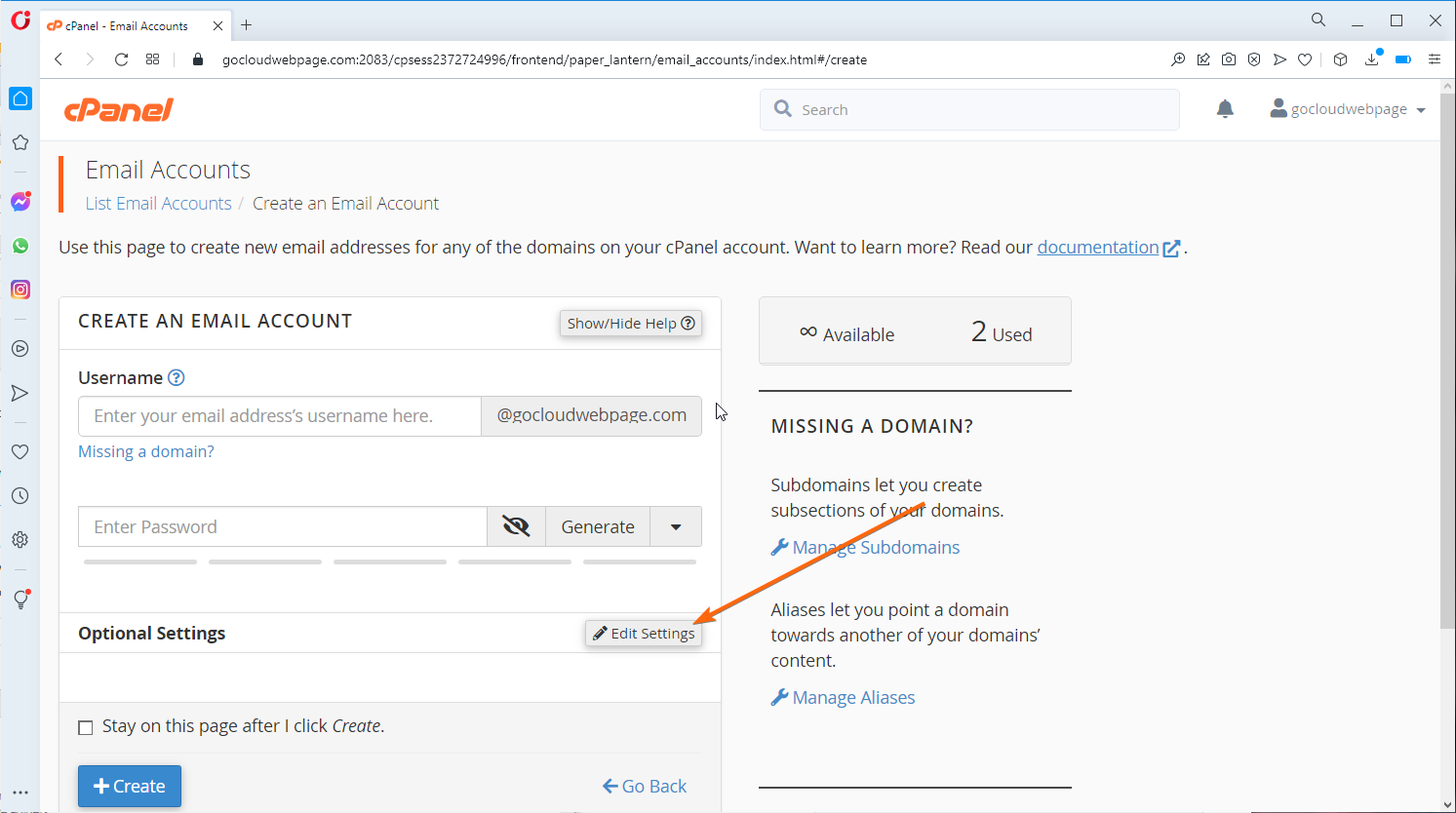The height and width of the screenshot is (813, 1456).
Task: Open the browser tab search magnifier
Action: pos(1318,19)
